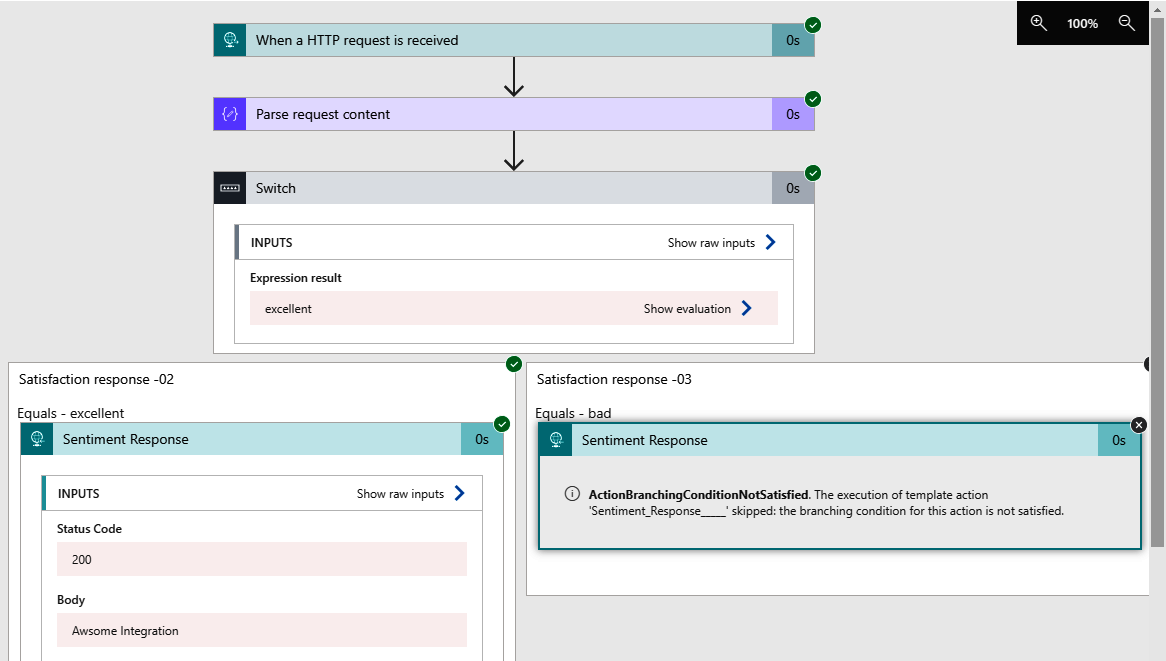Click the Parse request content braces icon

tap(230, 115)
